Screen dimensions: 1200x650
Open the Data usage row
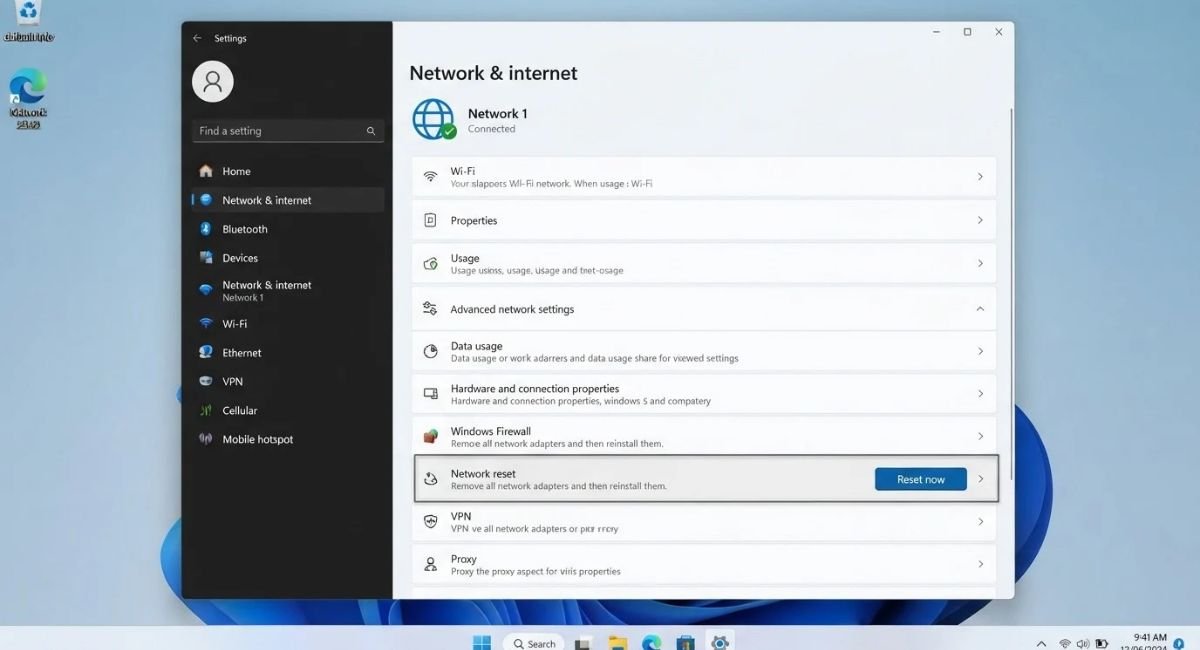pyautogui.click(x=704, y=351)
